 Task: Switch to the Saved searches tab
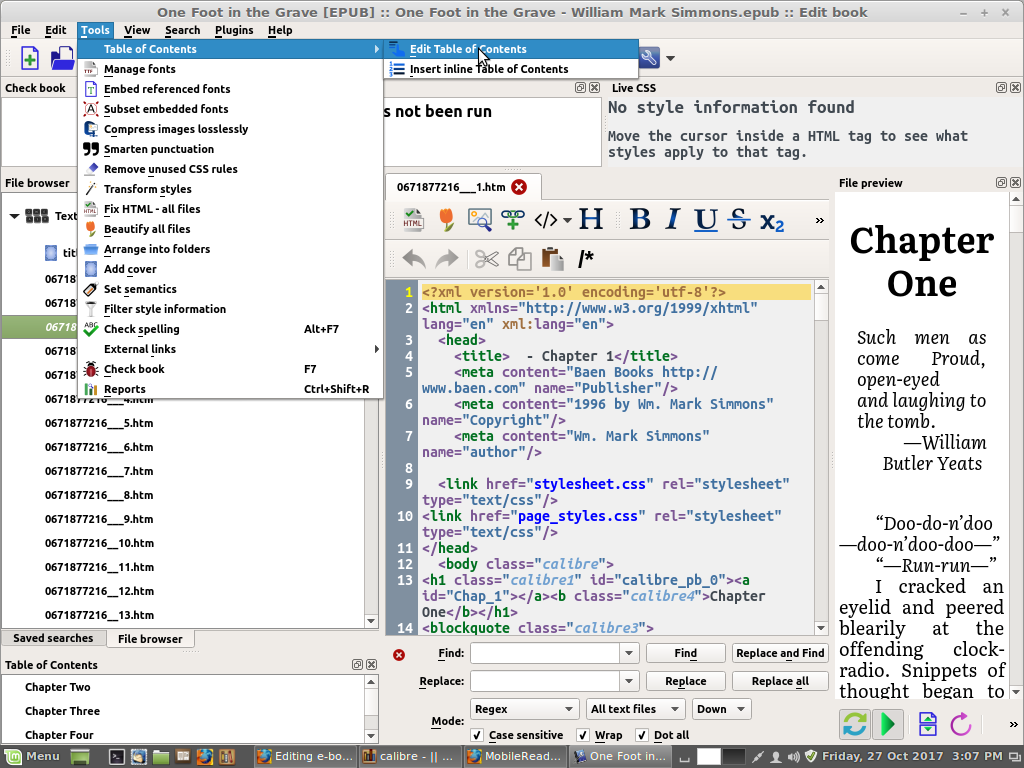pos(53,638)
